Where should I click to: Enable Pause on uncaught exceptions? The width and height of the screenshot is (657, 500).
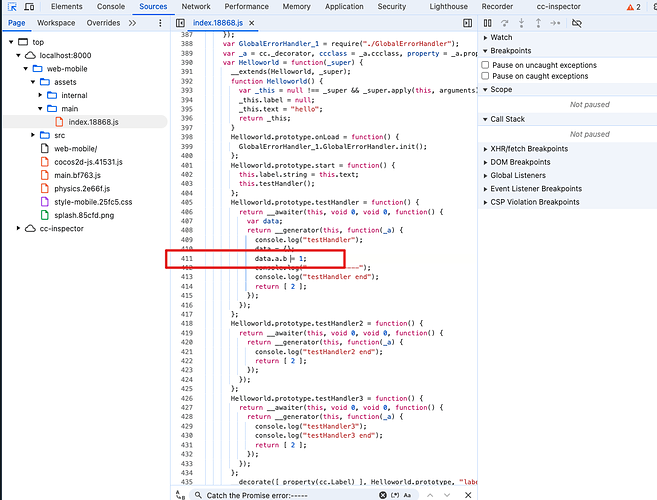coord(485,65)
